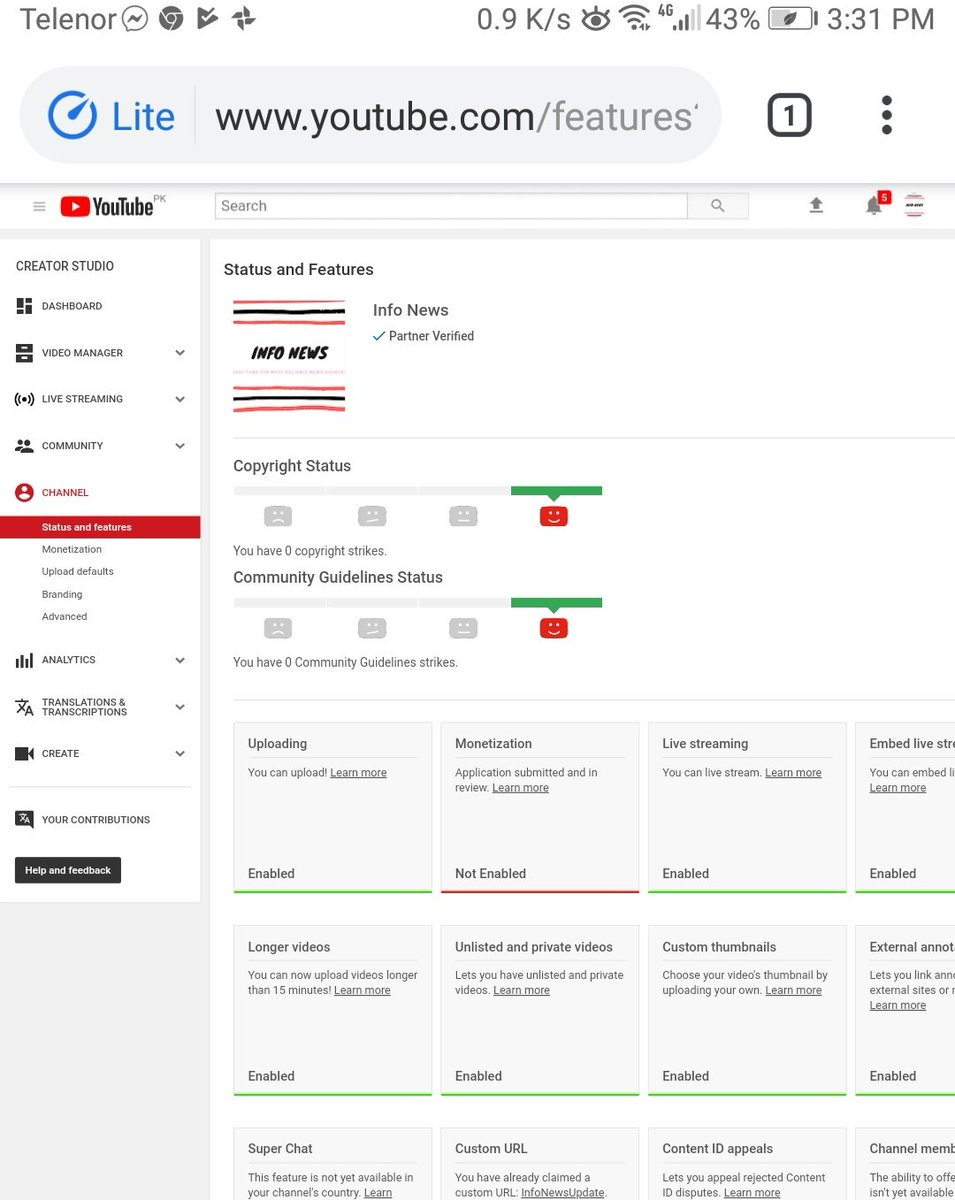The image size is (955, 1200).
Task: Expand the Video Manager section
Action: click(180, 353)
